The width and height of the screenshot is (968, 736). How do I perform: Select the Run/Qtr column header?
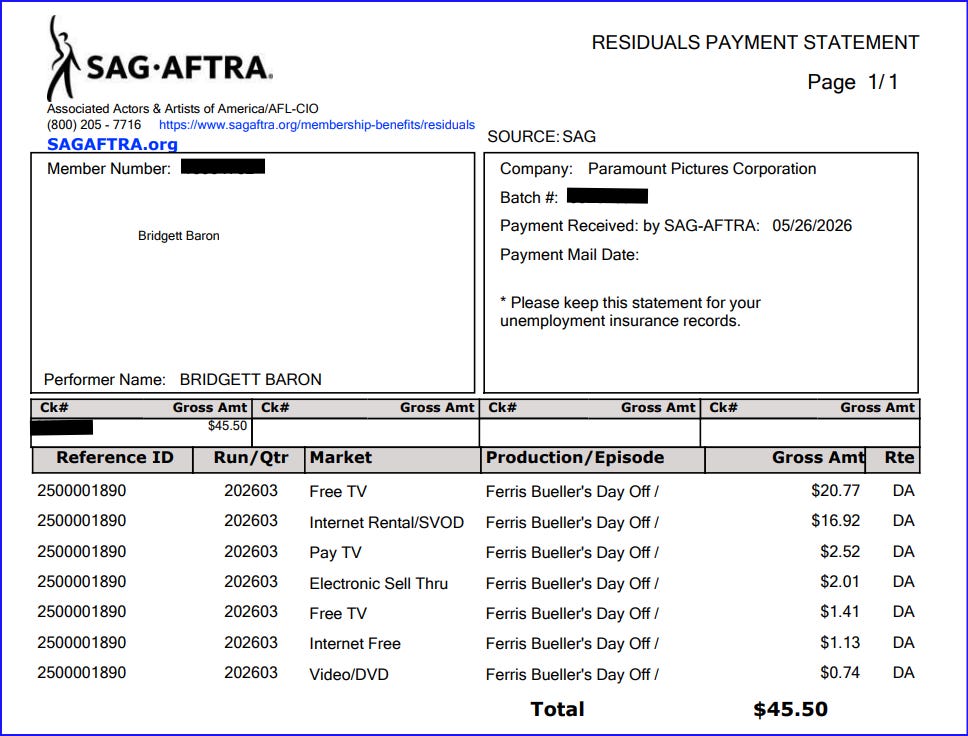(x=251, y=458)
